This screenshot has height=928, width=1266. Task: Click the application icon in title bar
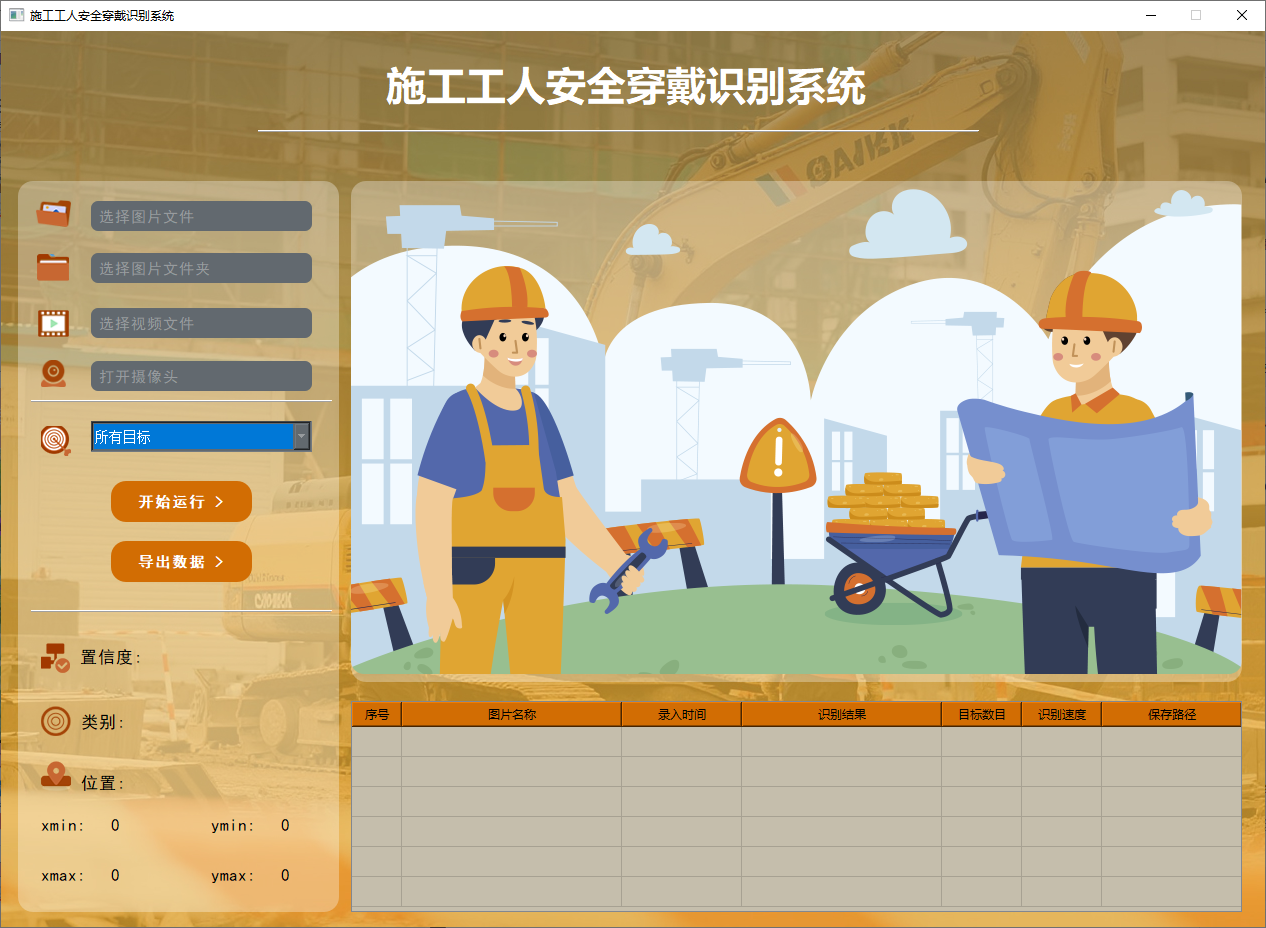(16, 15)
